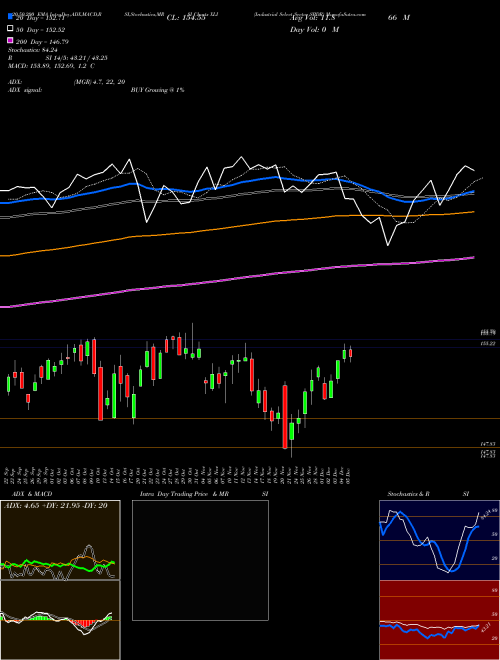The width and height of the screenshot is (500, 660).
Task: Open the MACD histogram mini chart
Action: coord(60,620)
